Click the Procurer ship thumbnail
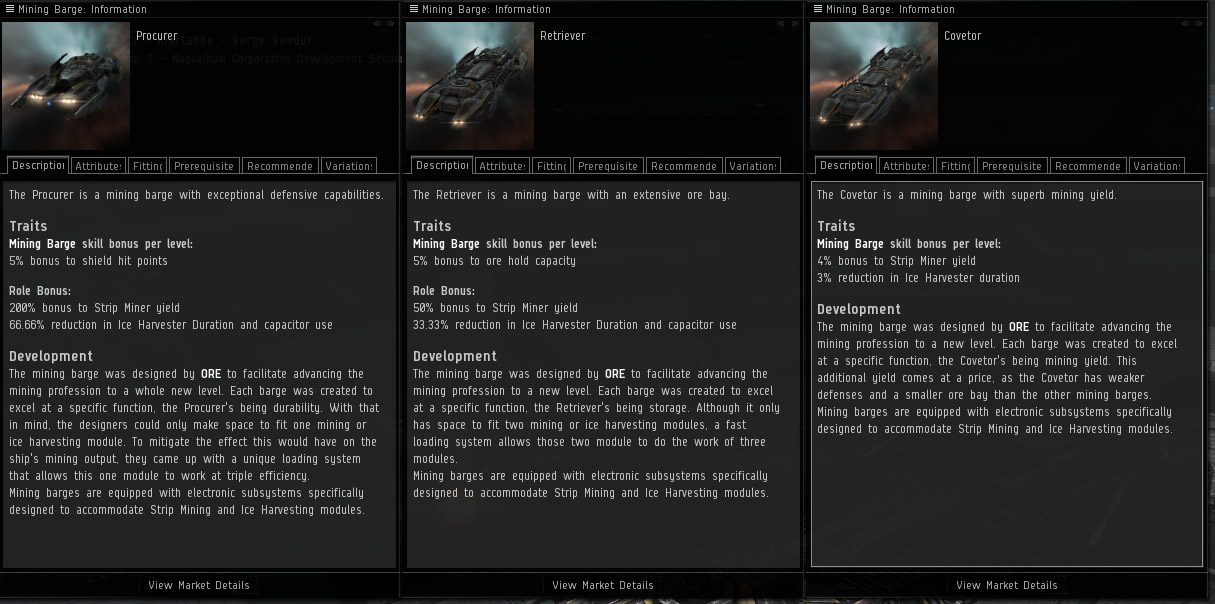This screenshot has width=1215, height=604. click(66, 86)
